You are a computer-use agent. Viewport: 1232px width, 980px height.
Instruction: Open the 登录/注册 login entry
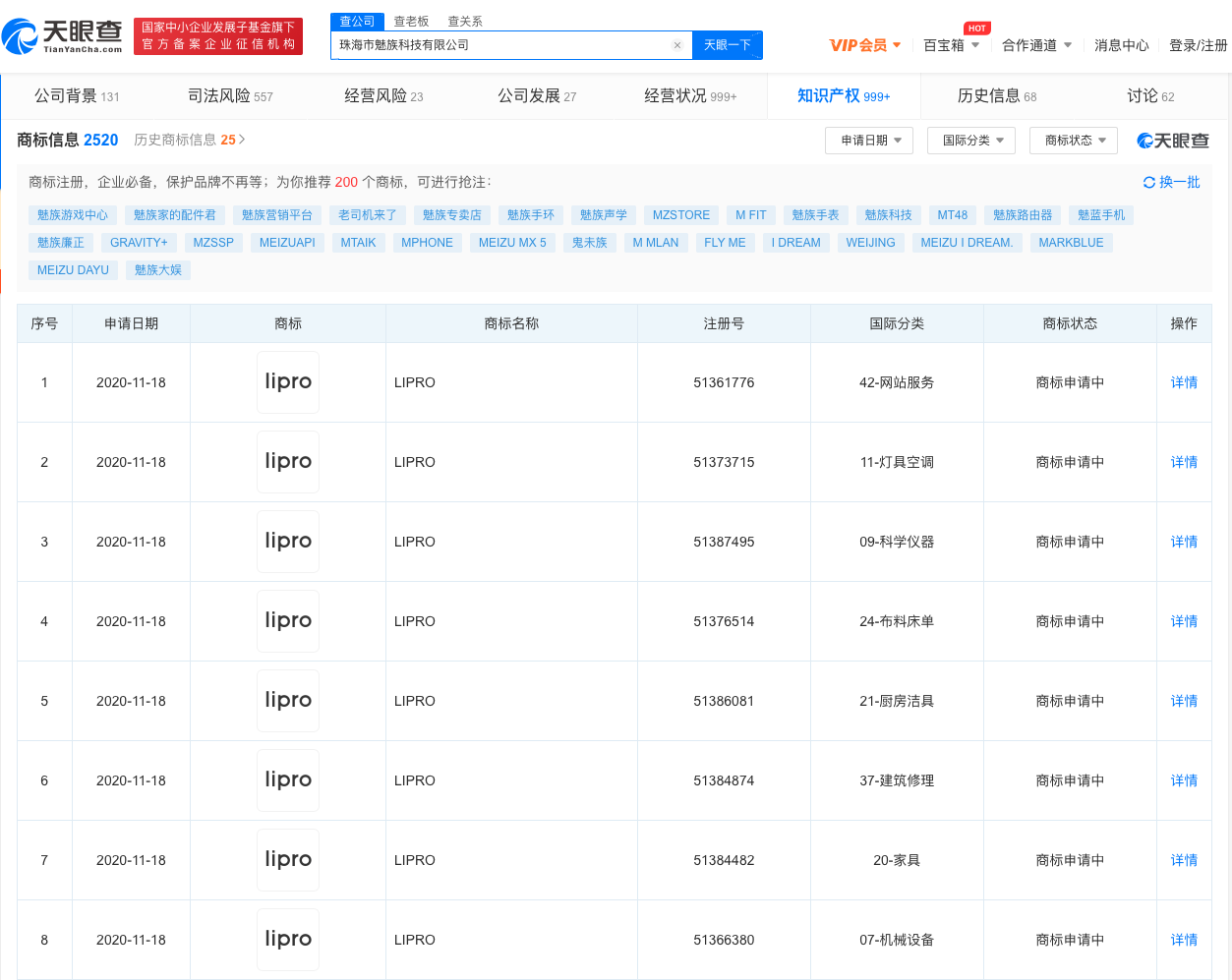[x=1199, y=45]
